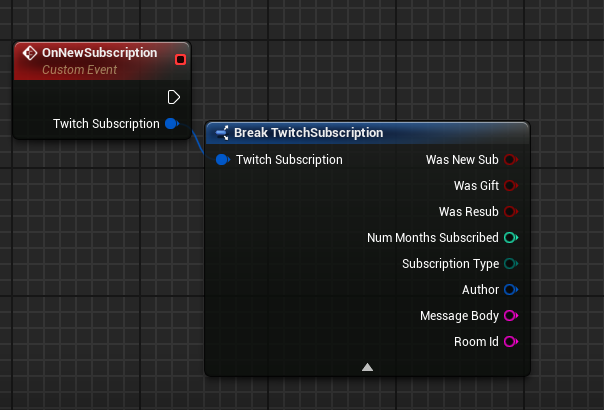
Task: Select the Was Gift boolean pin
Action: click(x=510, y=186)
